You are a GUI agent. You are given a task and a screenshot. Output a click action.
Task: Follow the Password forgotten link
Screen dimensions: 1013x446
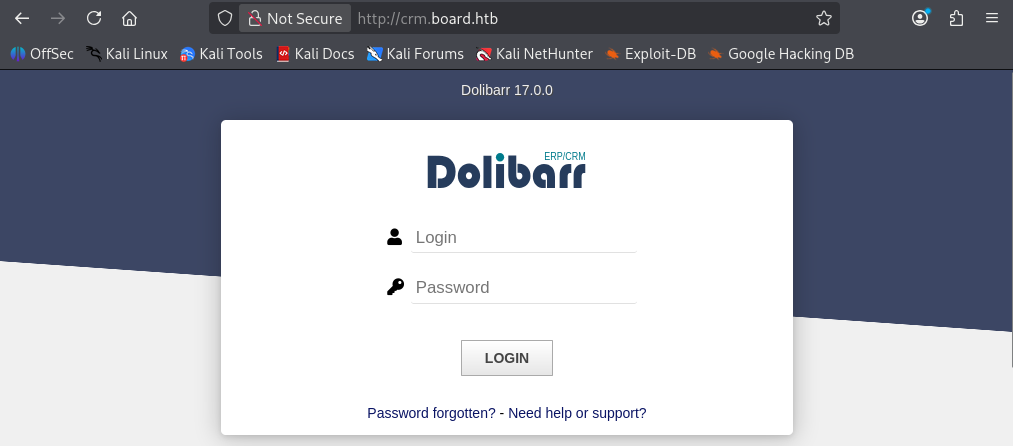tap(432, 413)
